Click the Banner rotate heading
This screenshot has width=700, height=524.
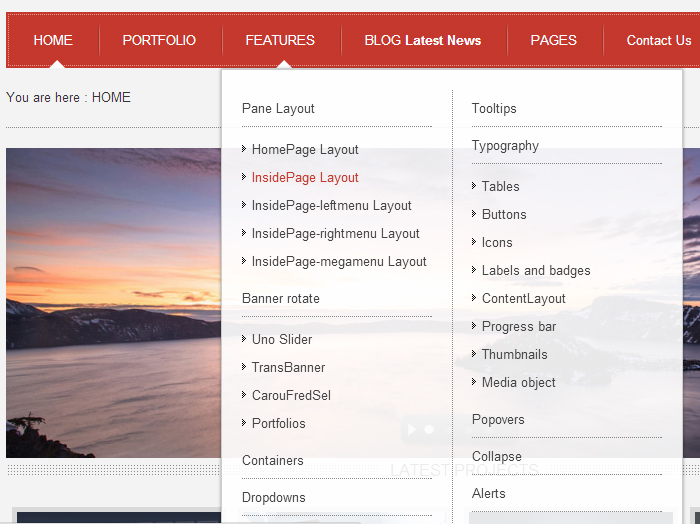point(281,299)
